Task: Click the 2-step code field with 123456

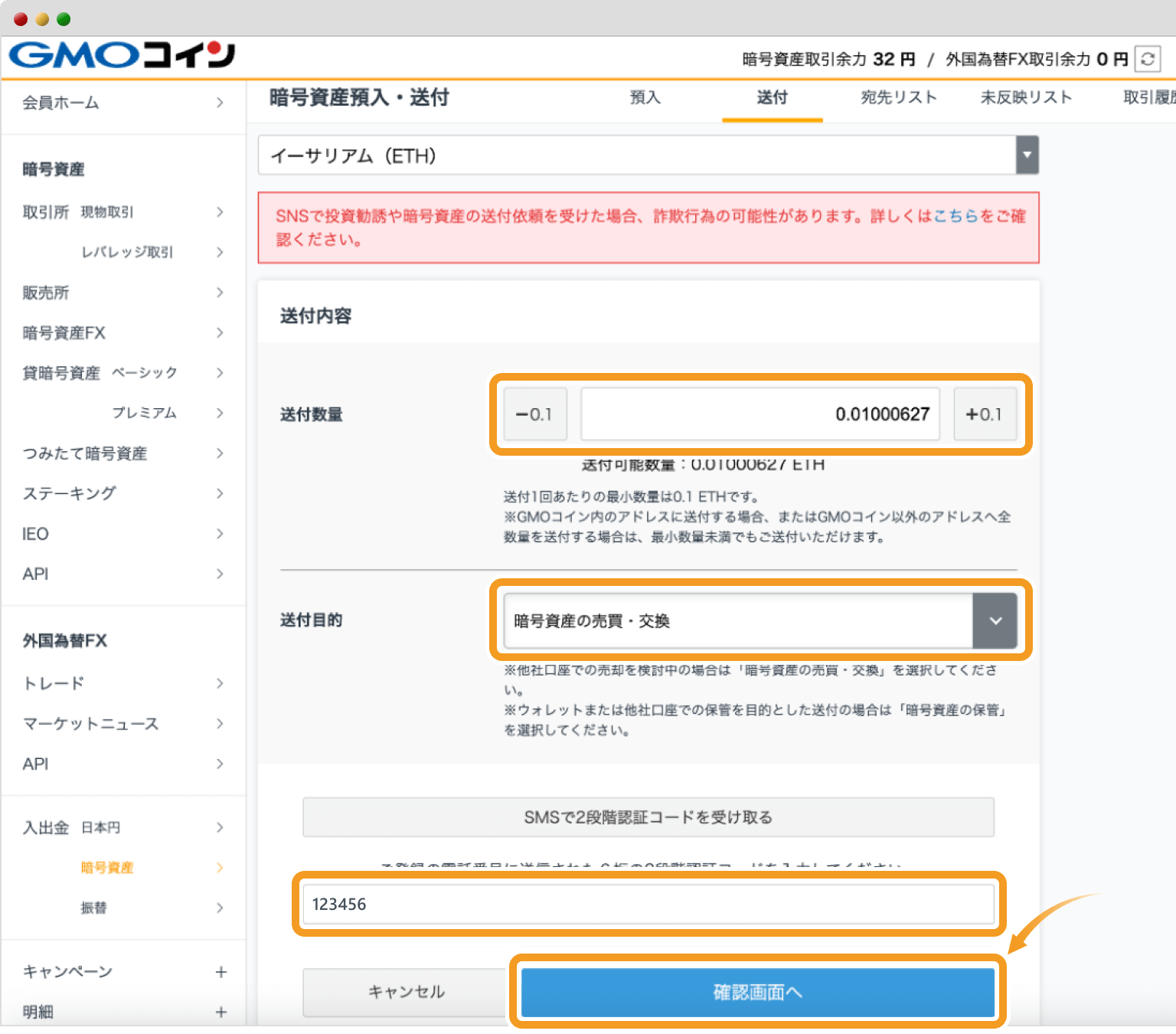Action: pyautogui.click(x=648, y=905)
